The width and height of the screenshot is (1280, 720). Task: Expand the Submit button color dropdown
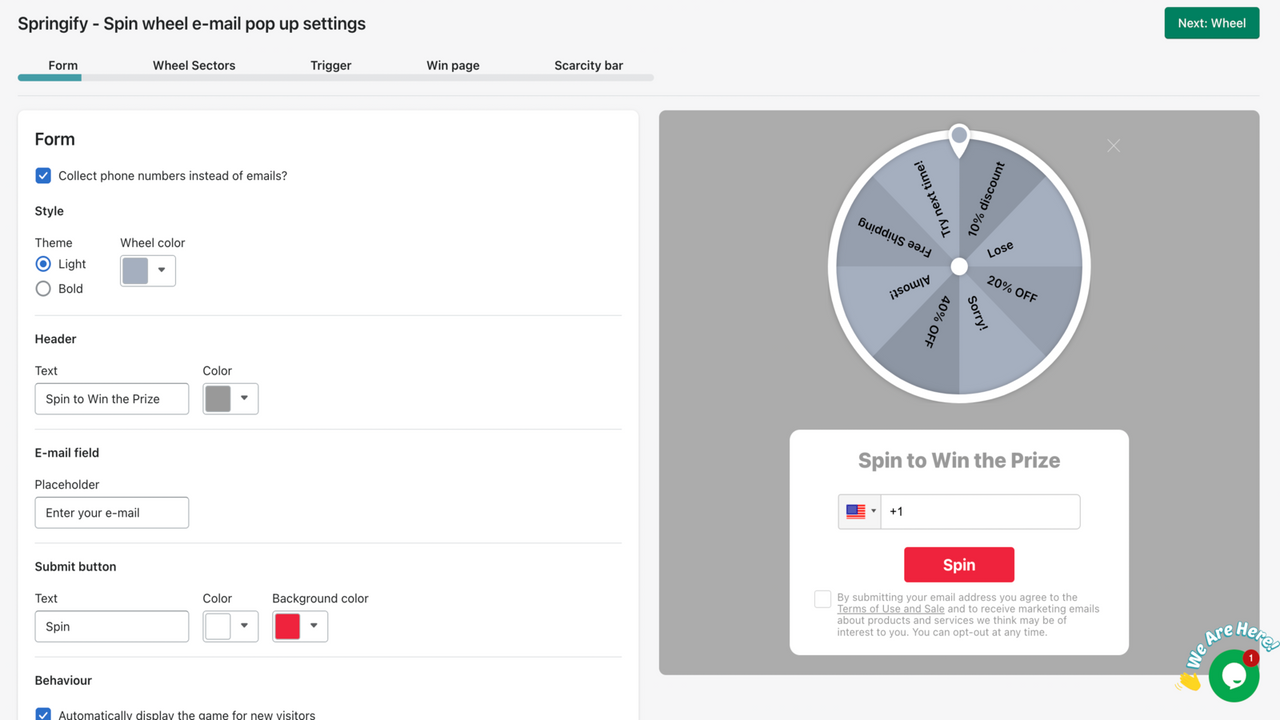pyautogui.click(x=243, y=626)
